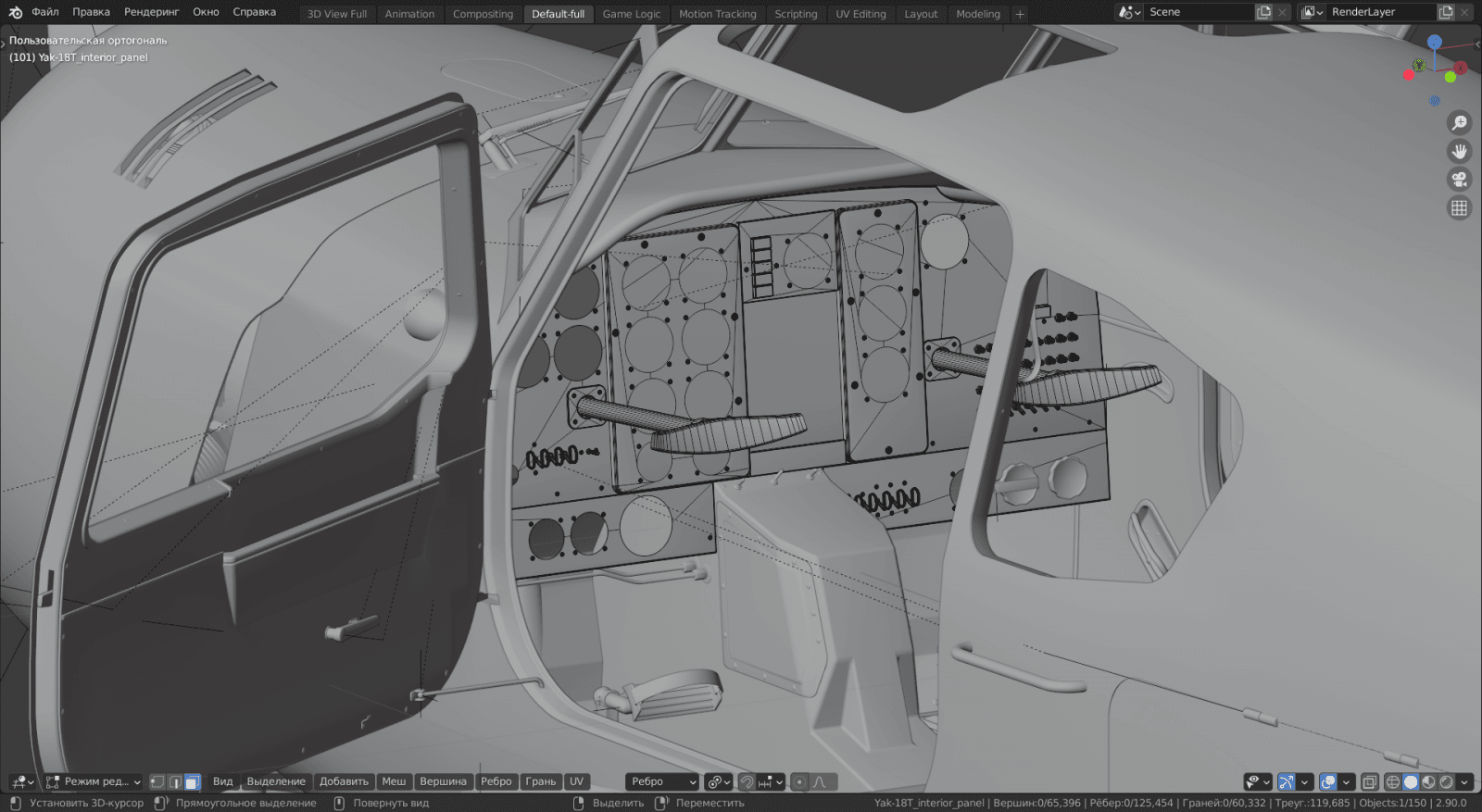Open the Добавить header menu

344,782
